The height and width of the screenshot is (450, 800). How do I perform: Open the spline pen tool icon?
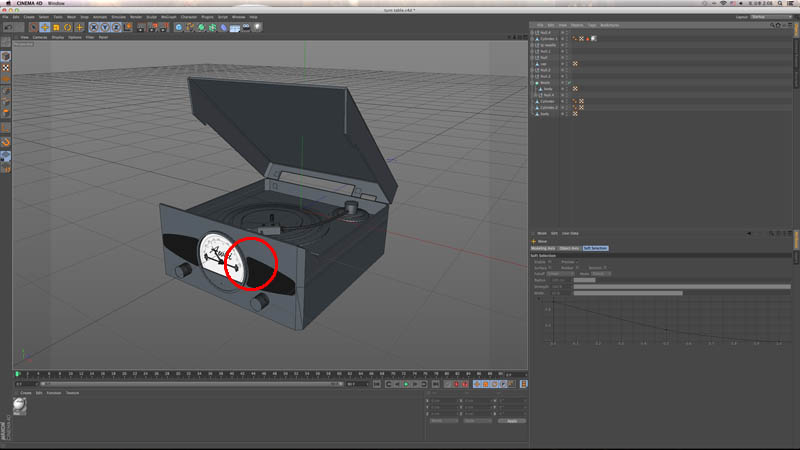click(x=190, y=28)
